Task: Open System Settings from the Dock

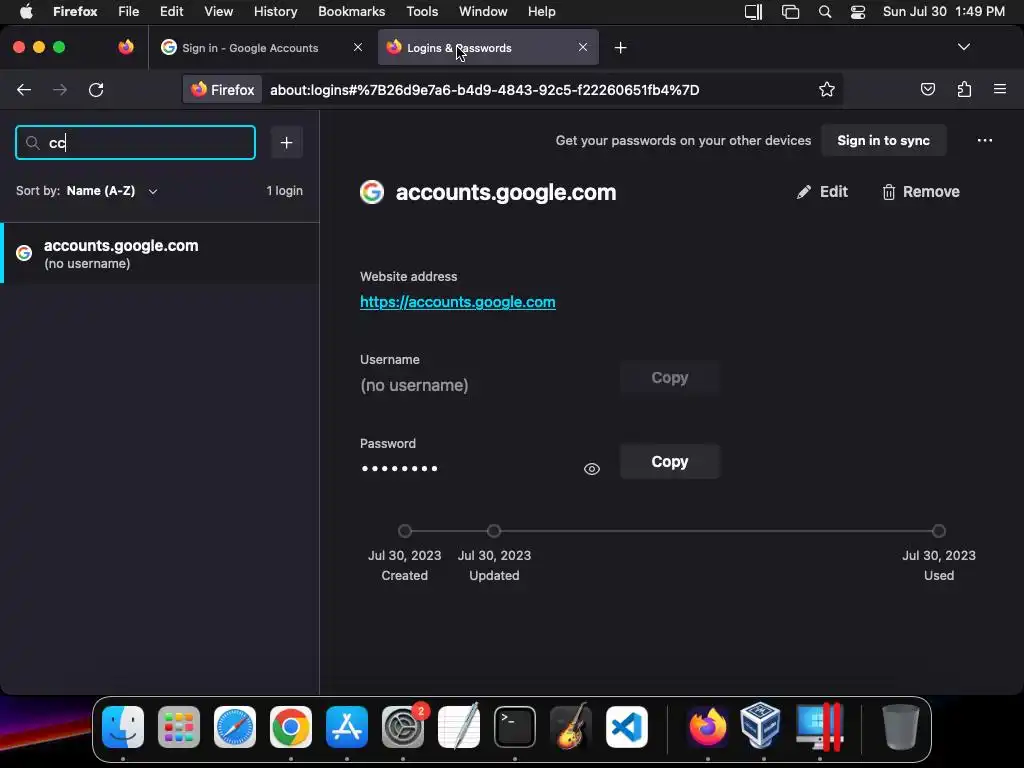Action: [403, 727]
